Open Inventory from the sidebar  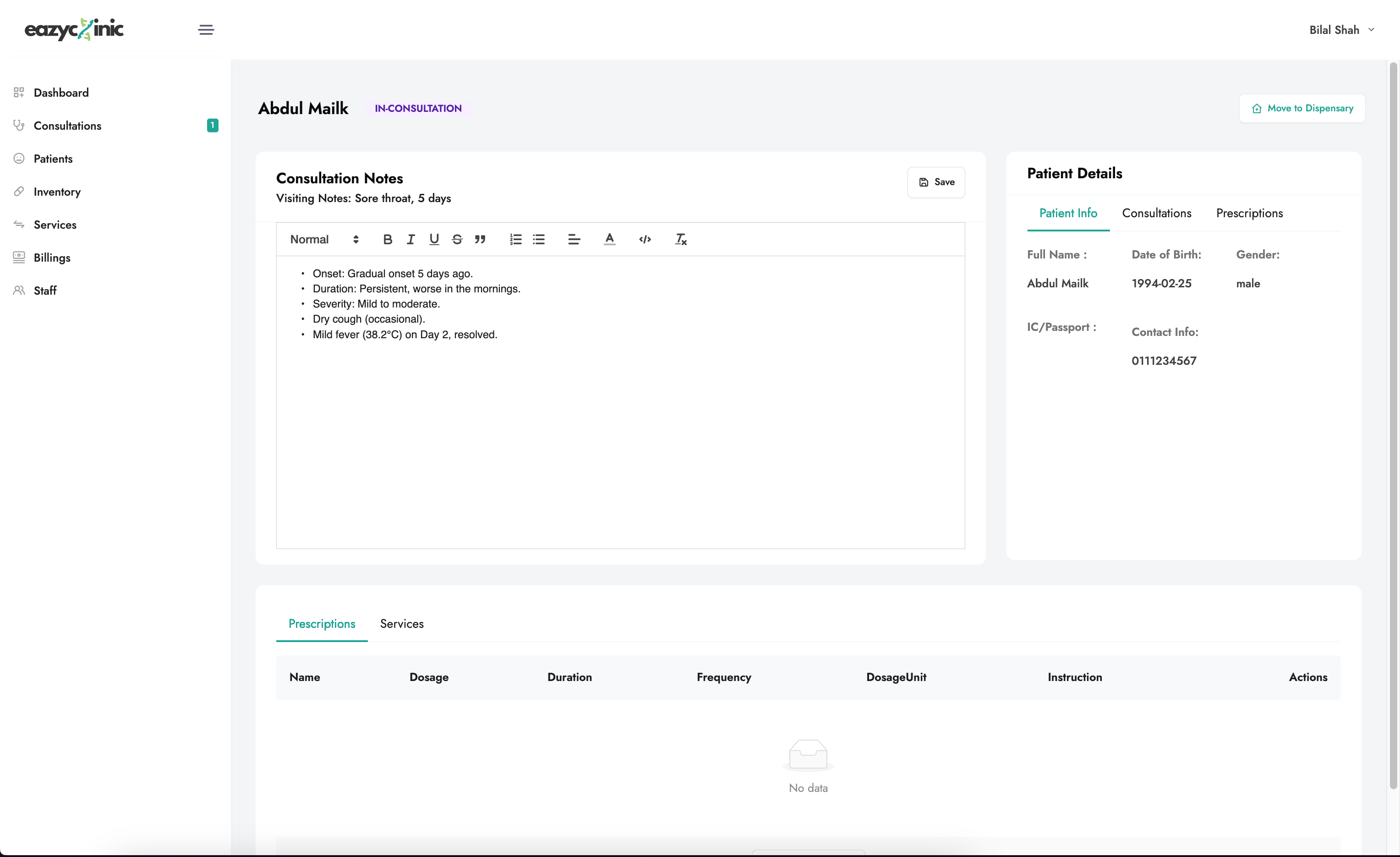pos(57,192)
